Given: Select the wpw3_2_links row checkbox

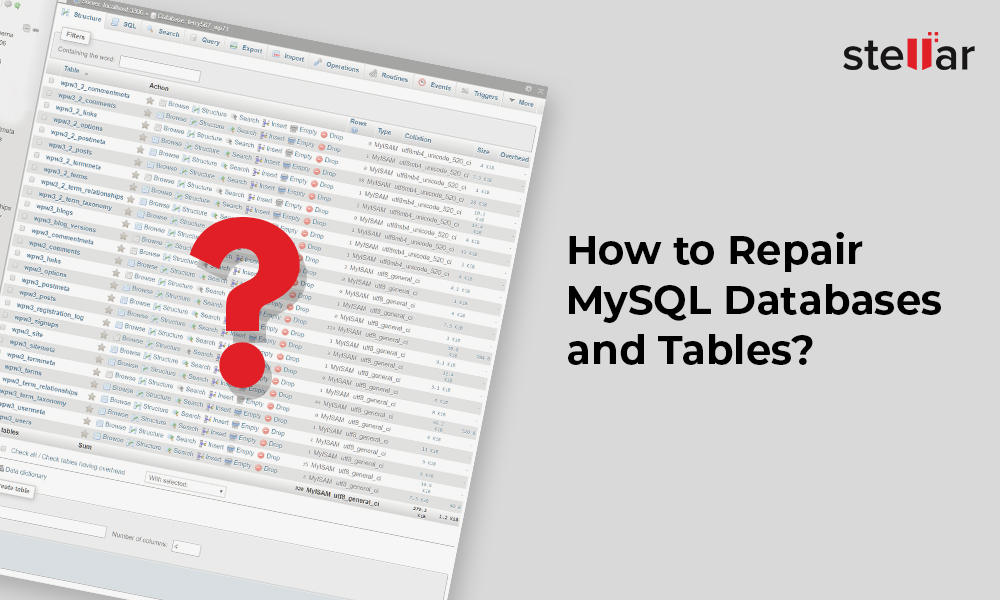Looking at the screenshot, I should 46,105.
